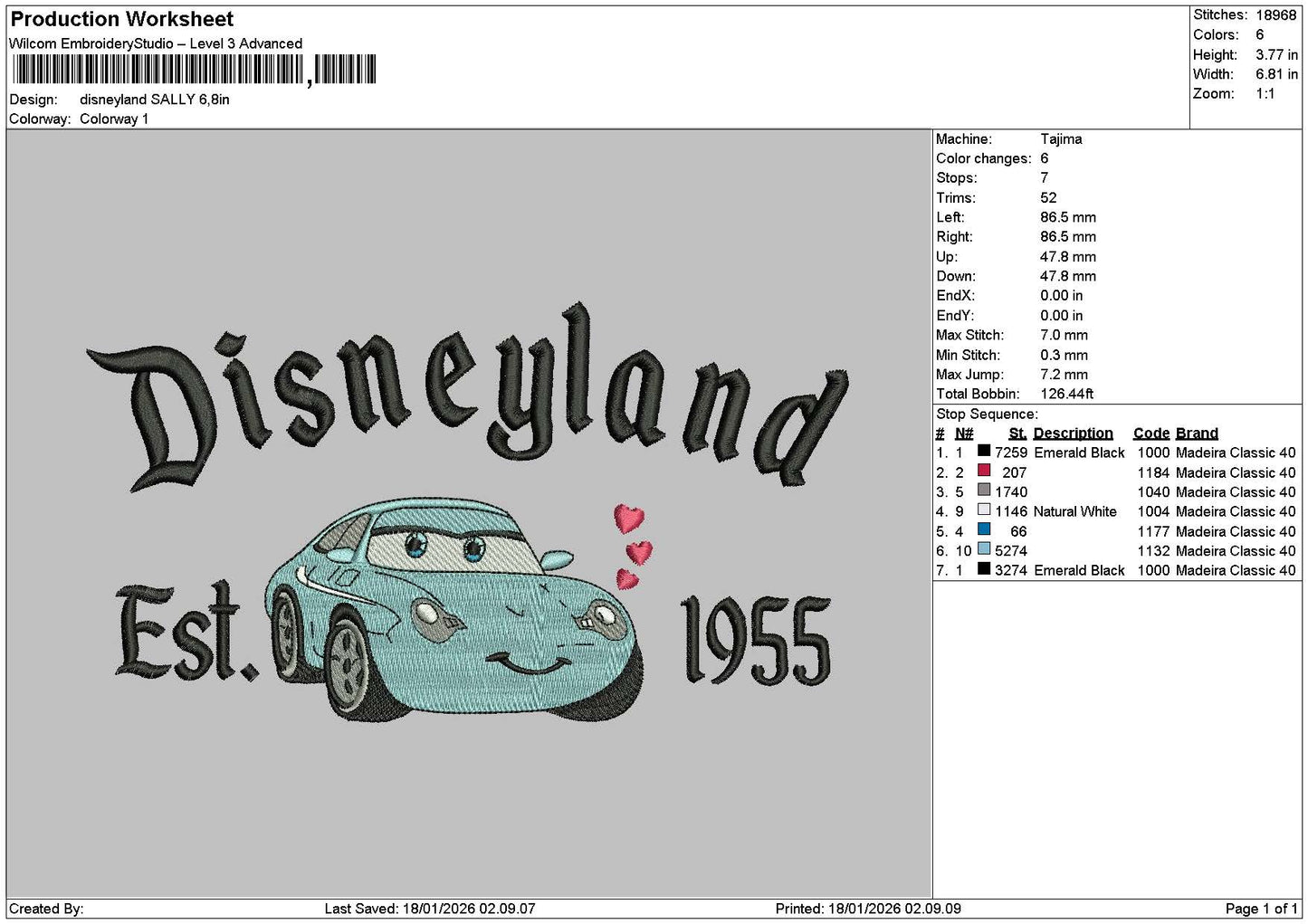Click the 'Created By:' footer label
The image size is (1308, 924).
[x=46, y=909]
